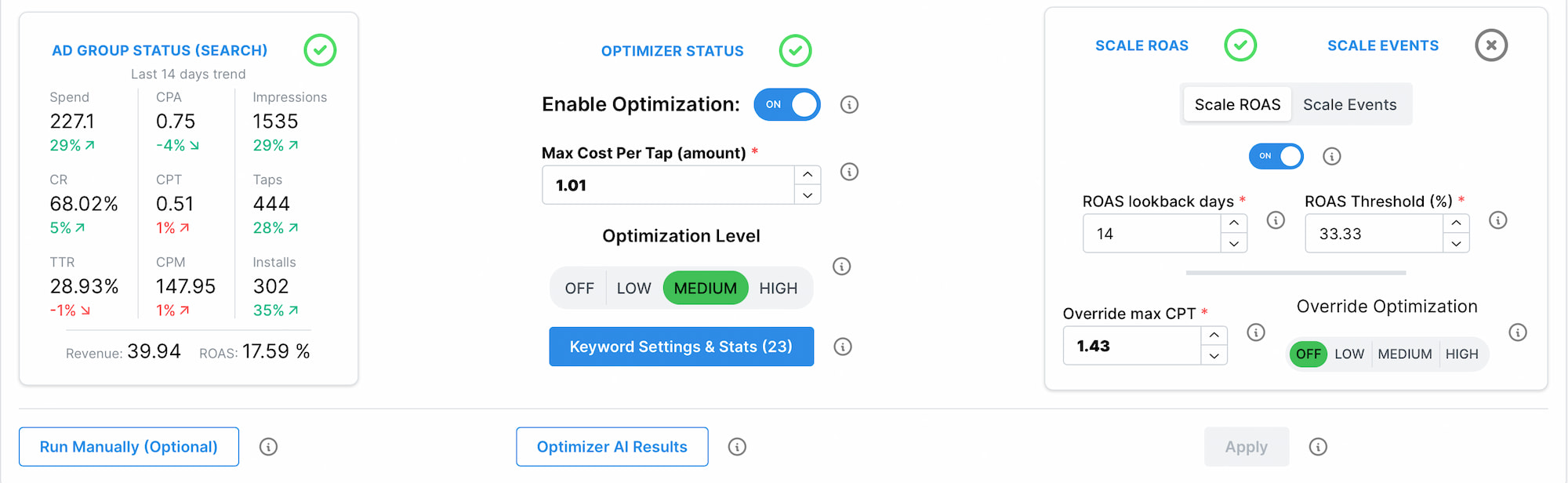
Task: Set Override Optimization to HIGH
Action: (1461, 354)
